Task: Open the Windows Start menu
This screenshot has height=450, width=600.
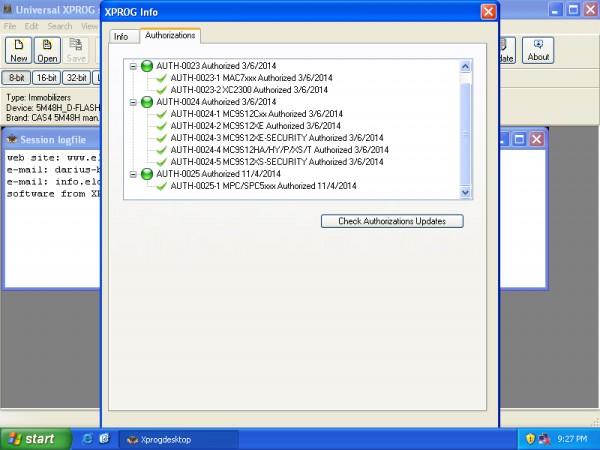Action: click(36, 439)
